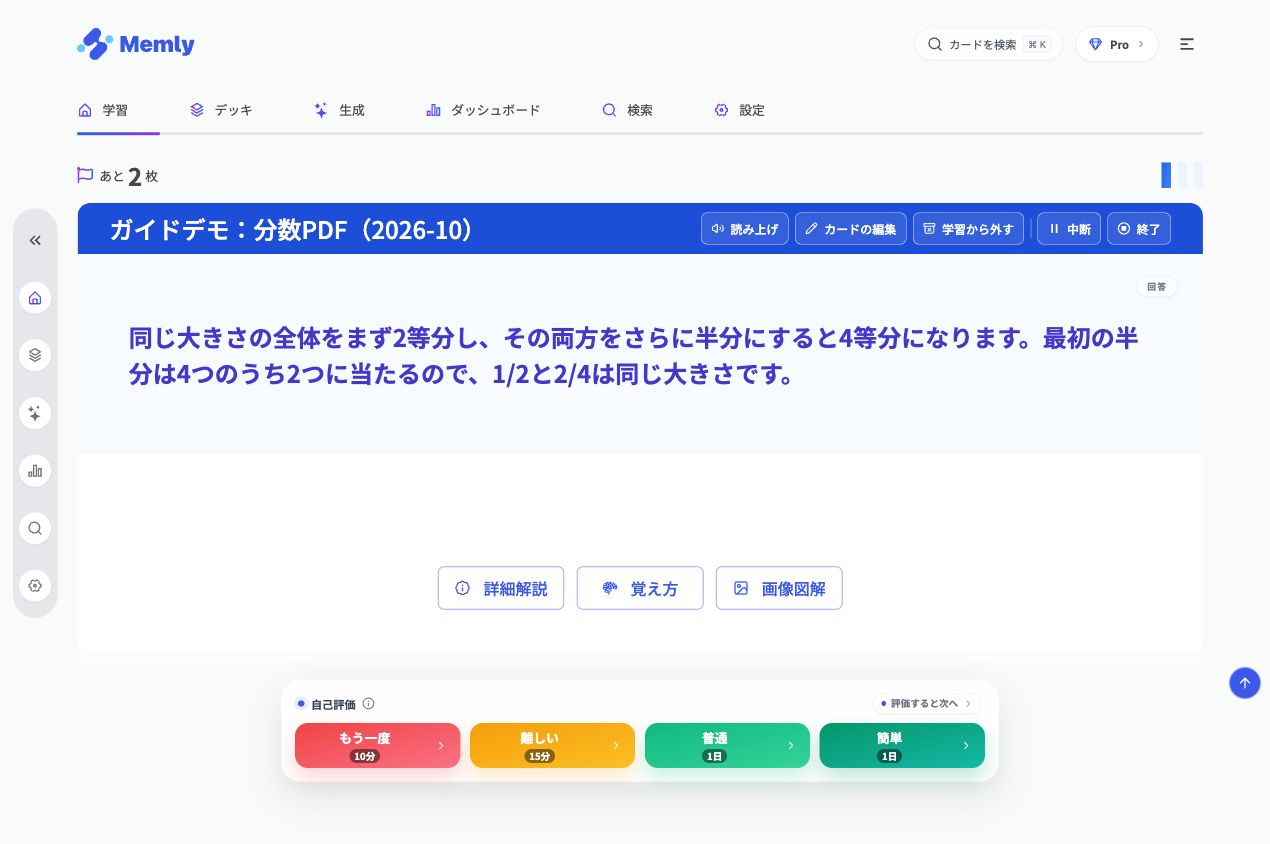Switch to the ダッシュボード tab
The width and height of the screenshot is (1270, 844).
(x=483, y=110)
